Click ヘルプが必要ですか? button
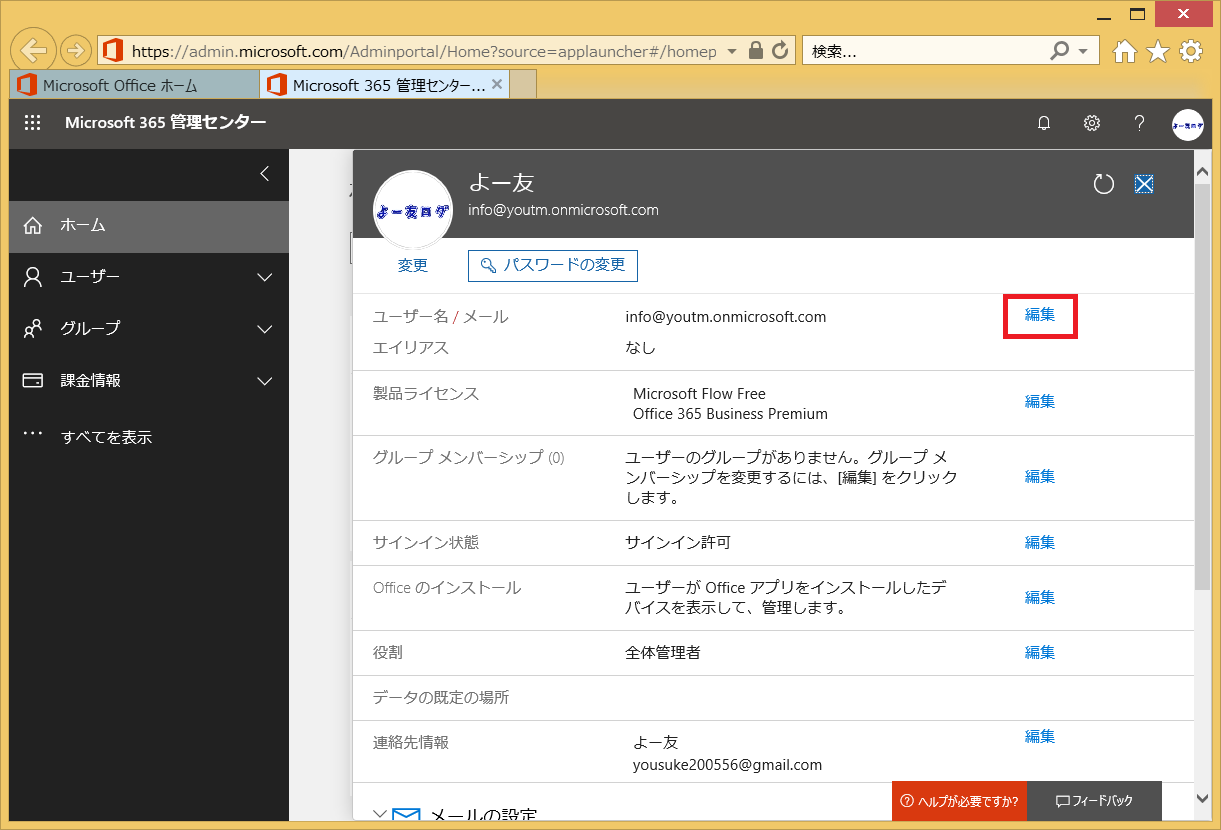Image resolution: width=1221 pixels, height=830 pixels. coord(958,801)
